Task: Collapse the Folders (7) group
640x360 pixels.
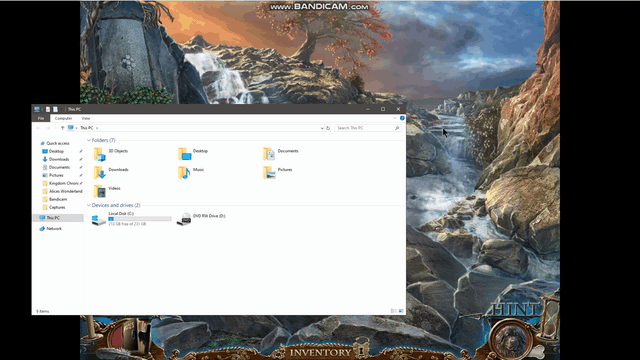Action: click(x=89, y=140)
